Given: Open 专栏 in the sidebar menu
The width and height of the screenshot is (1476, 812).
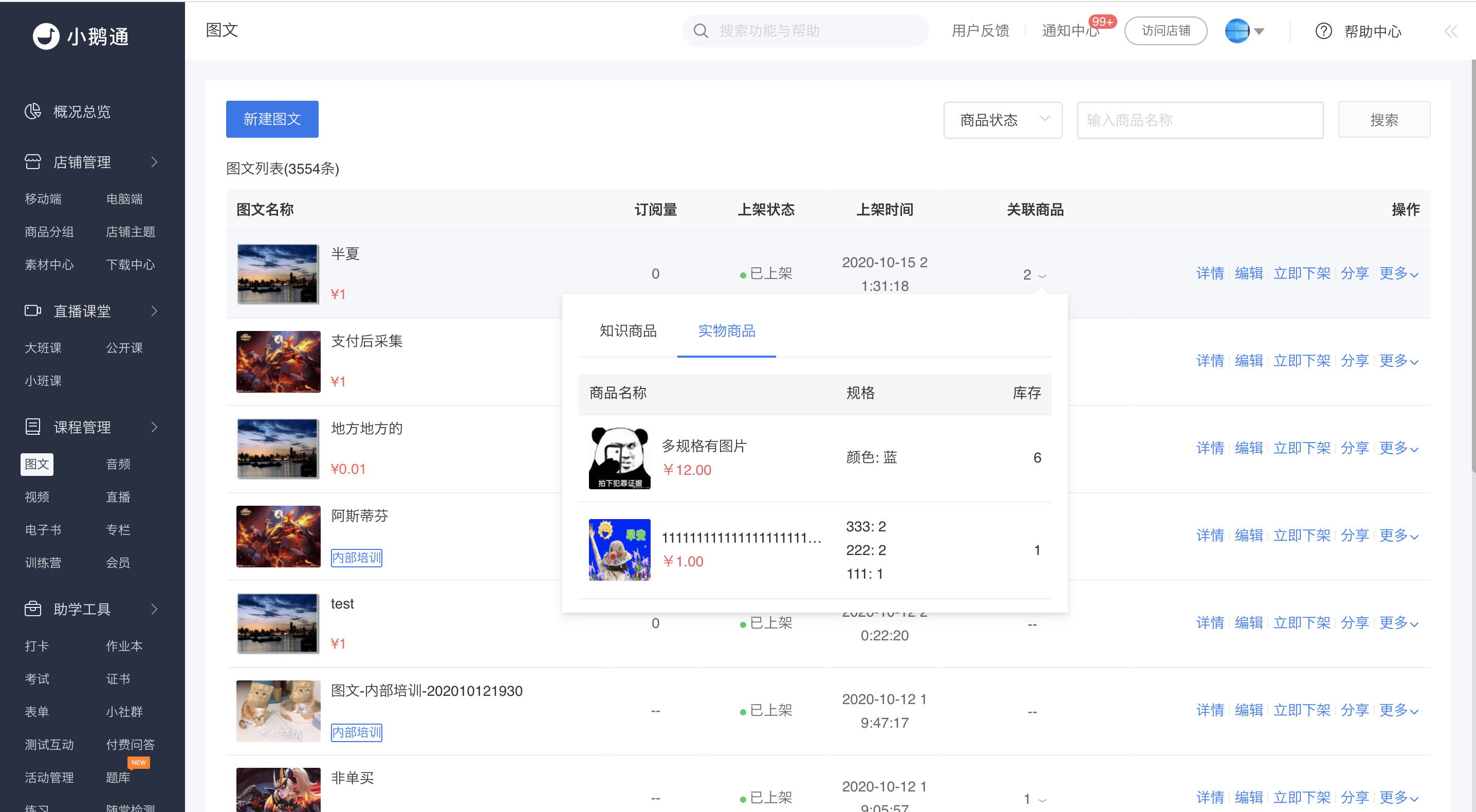Looking at the screenshot, I should coord(118,529).
